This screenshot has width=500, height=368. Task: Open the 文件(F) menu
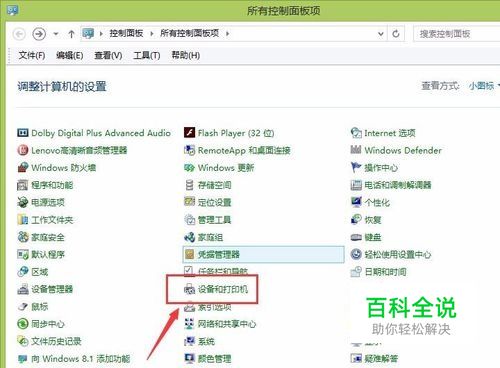click(x=32, y=55)
